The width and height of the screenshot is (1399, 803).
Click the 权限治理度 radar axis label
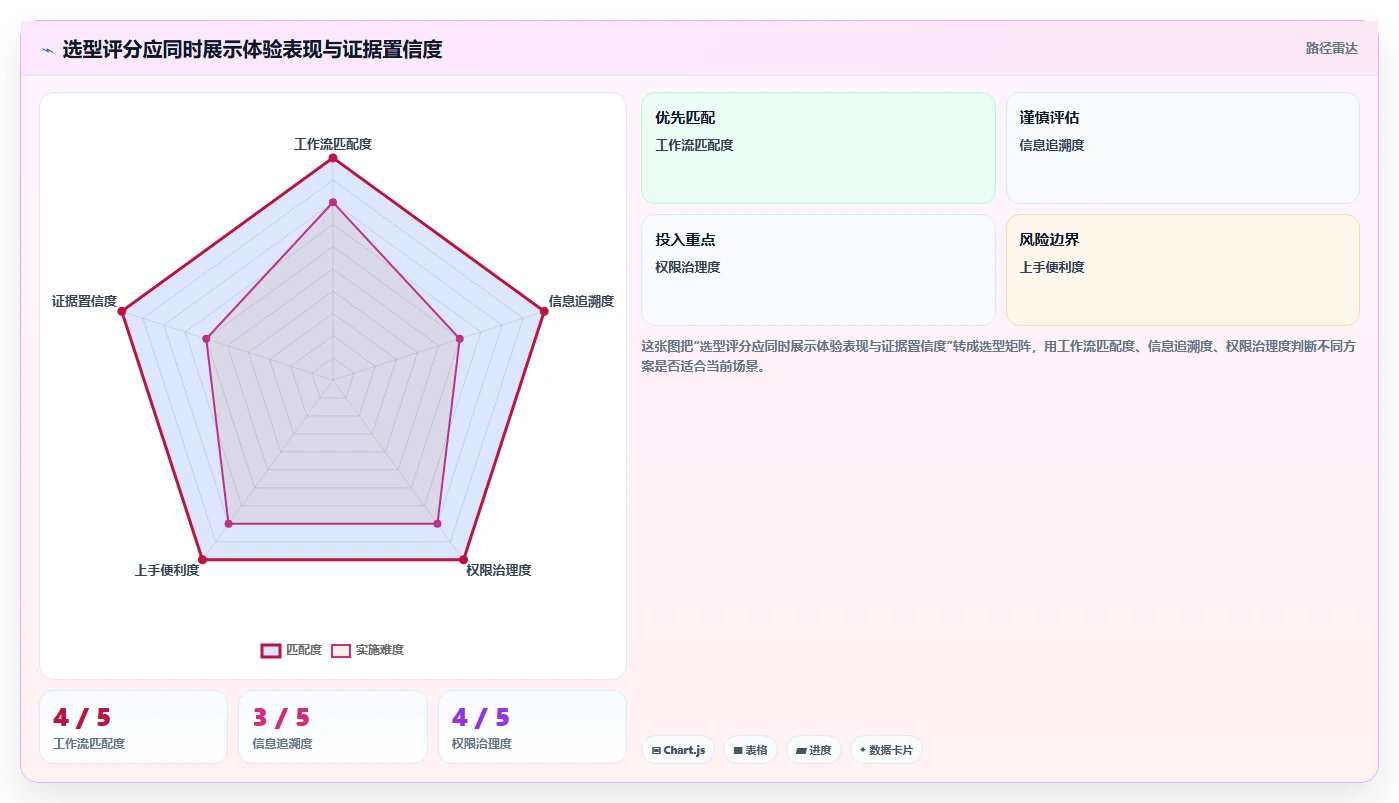click(499, 570)
